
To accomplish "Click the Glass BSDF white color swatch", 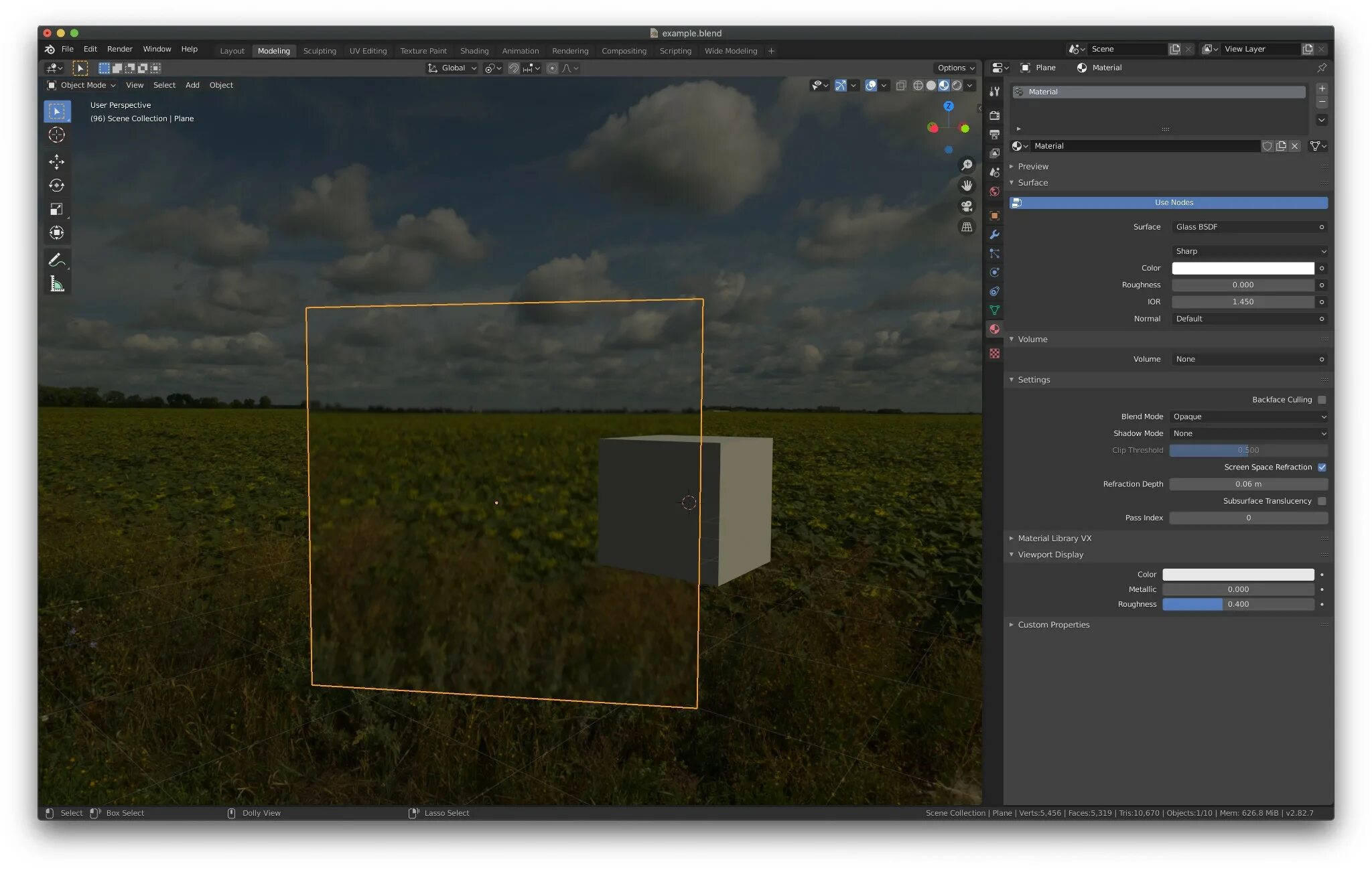I will click(1243, 268).
